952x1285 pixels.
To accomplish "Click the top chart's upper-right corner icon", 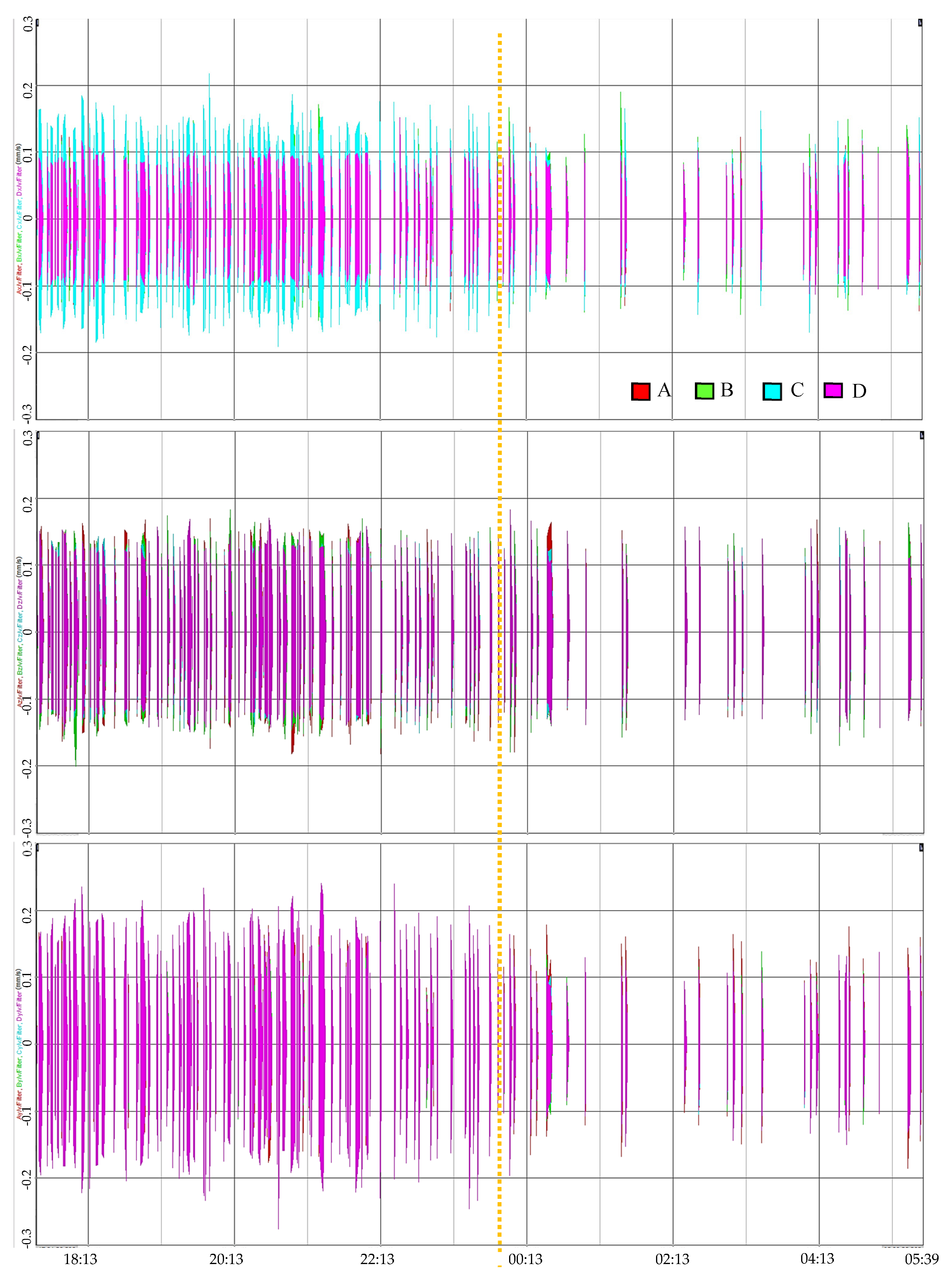I will click(920, 22).
